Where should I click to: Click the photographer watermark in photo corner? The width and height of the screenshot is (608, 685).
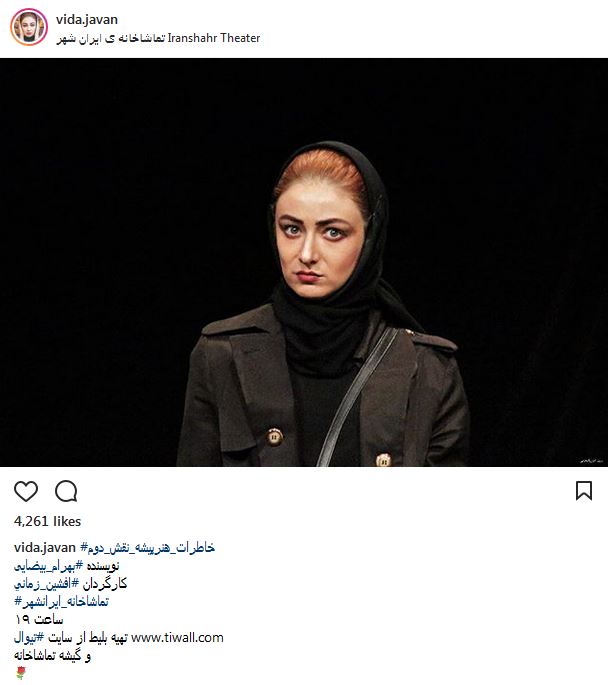(591, 461)
